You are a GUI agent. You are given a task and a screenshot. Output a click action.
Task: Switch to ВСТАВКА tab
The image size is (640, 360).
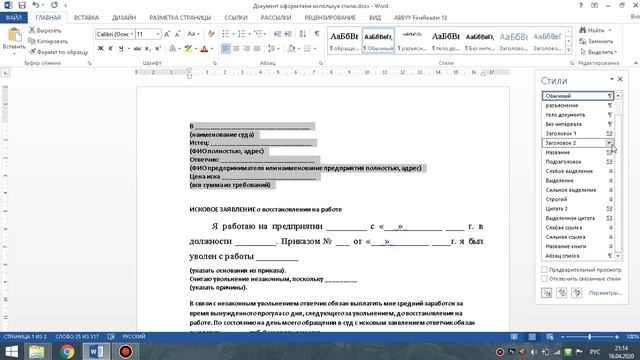[x=86, y=18]
